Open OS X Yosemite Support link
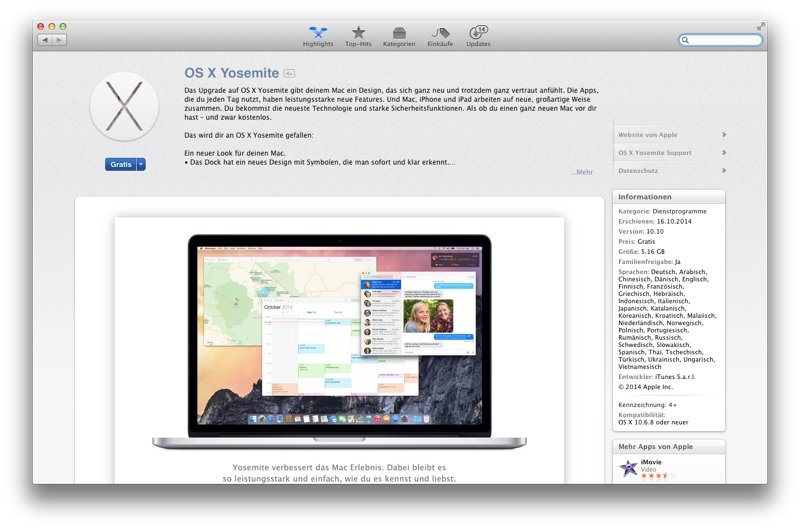This screenshot has height=529, width=800. [x=655, y=153]
